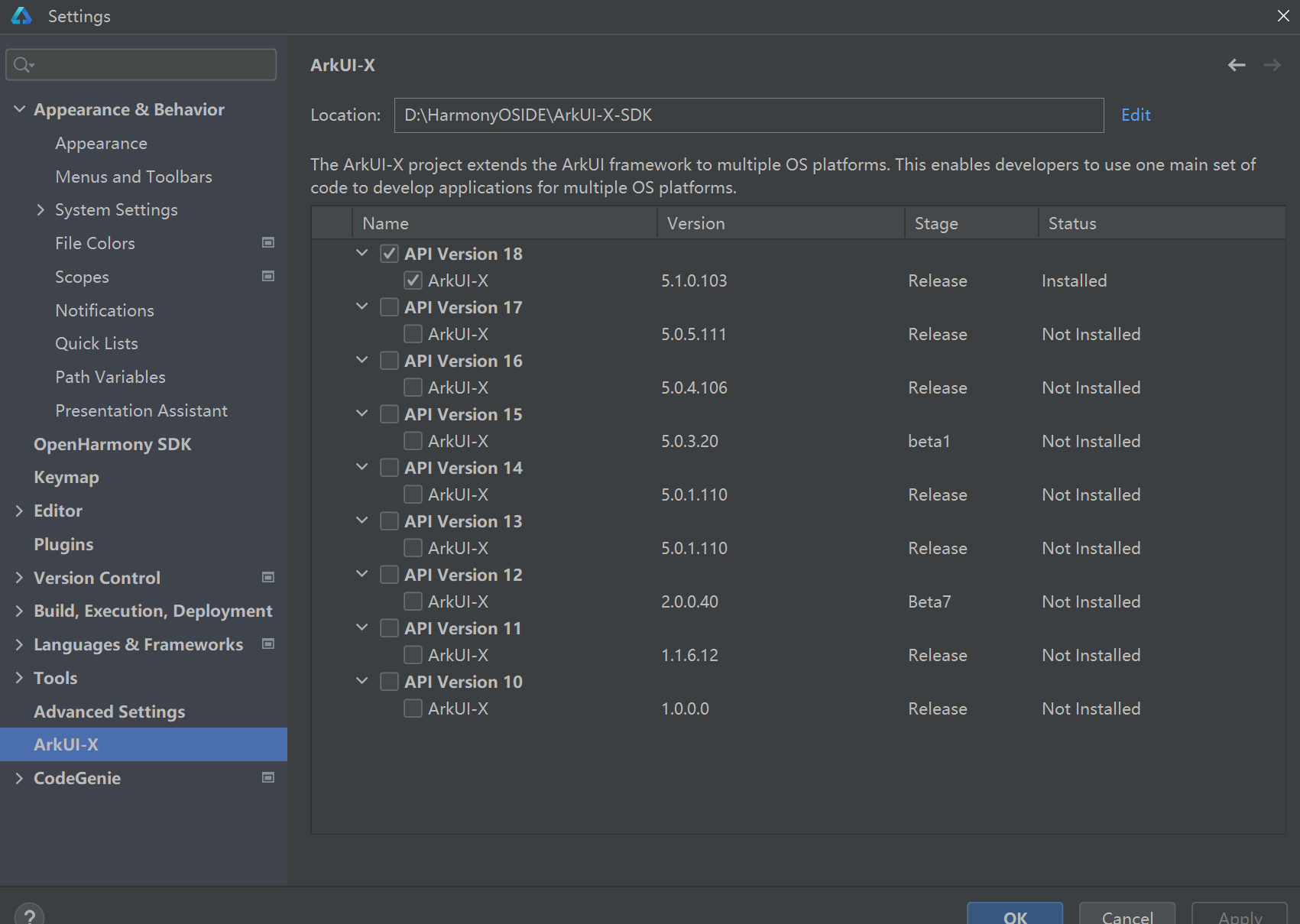Image resolution: width=1300 pixels, height=924 pixels.
Task: Click the Cancel button
Action: click(1127, 914)
